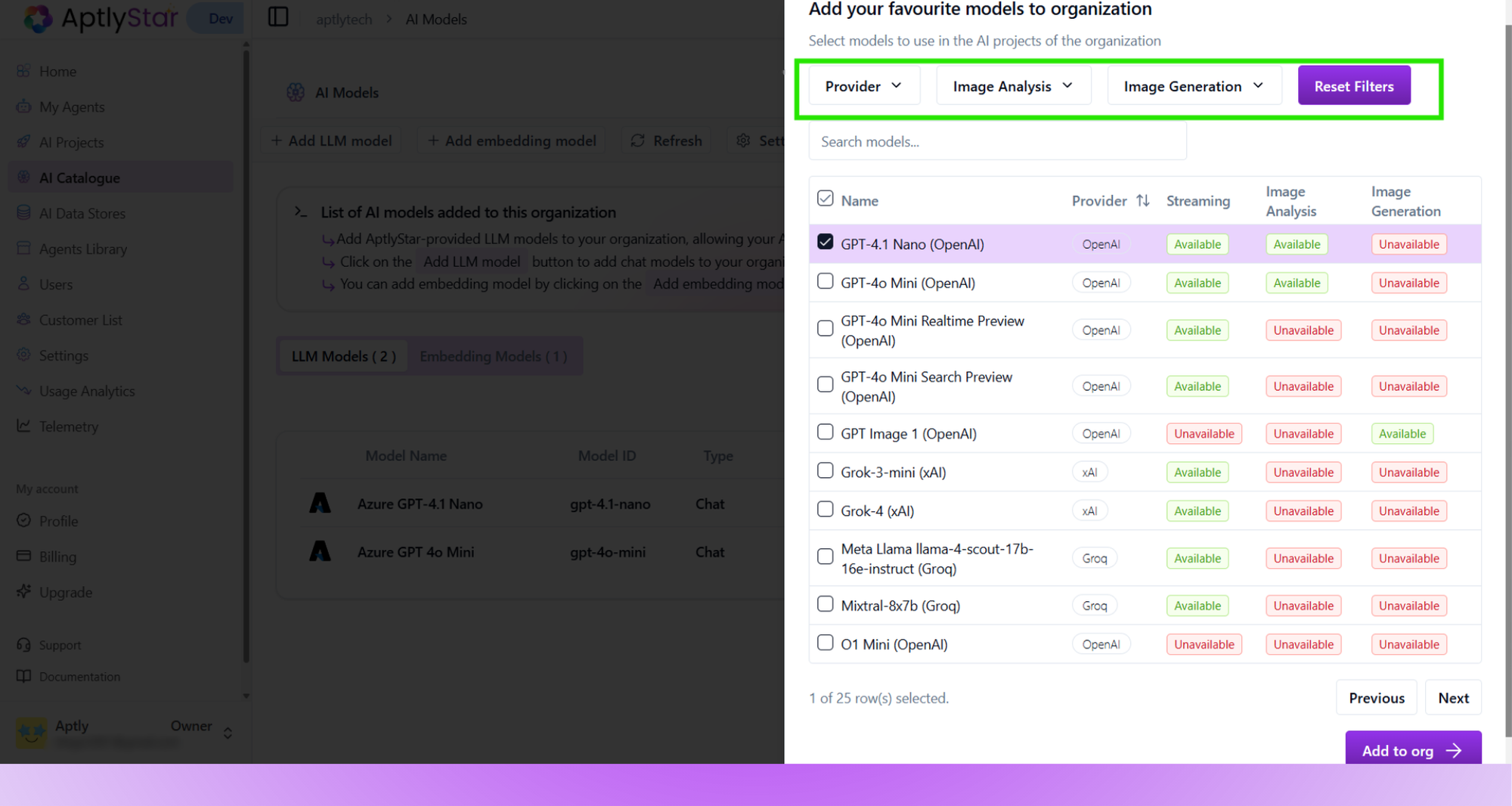Click Previous page button

click(1377, 698)
